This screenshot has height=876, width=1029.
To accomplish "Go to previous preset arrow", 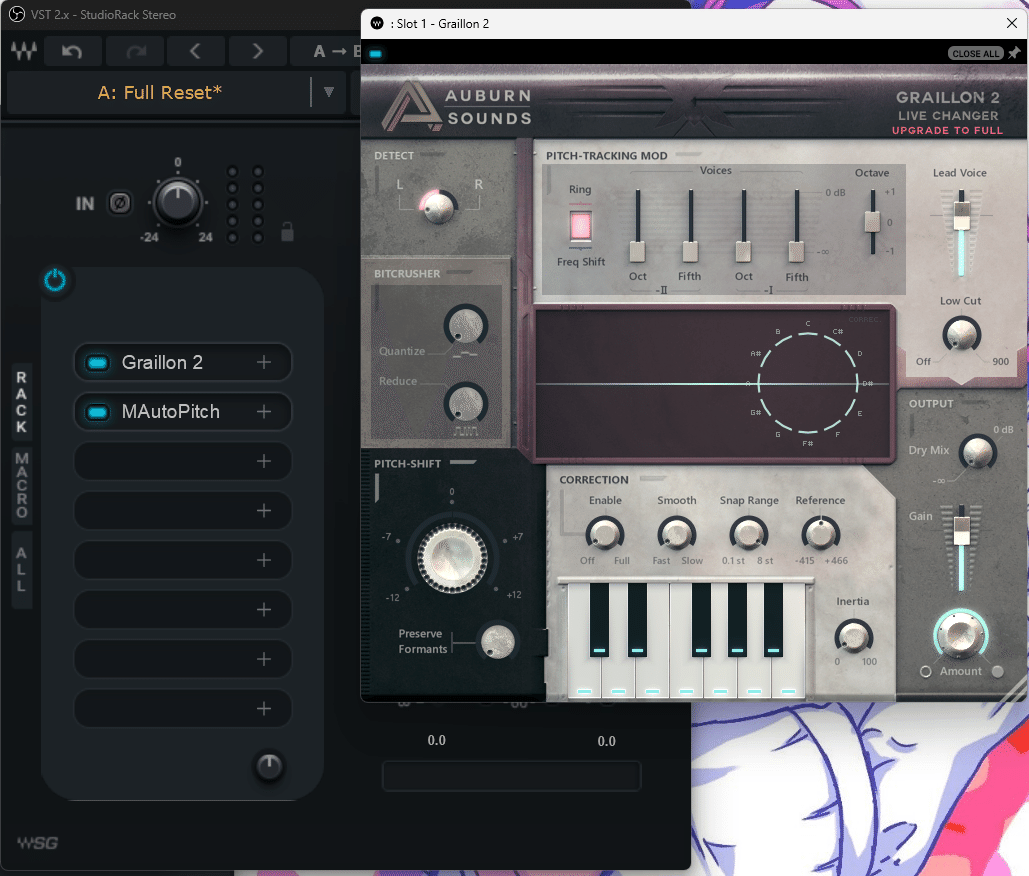I will click(x=196, y=51).
